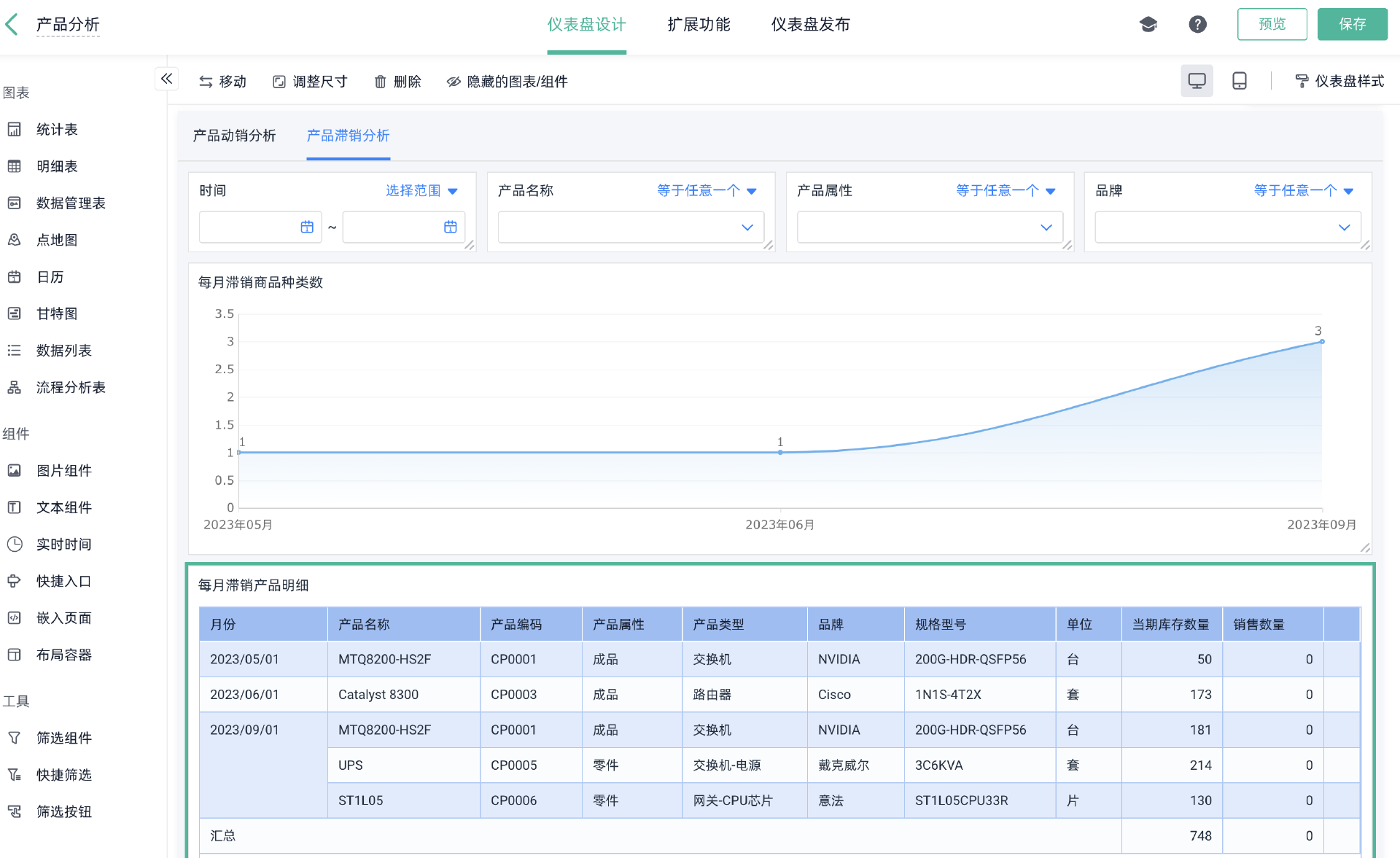Image resolution: width=1400 pixels, height=858 pixels.
Task: Click the back arrow next to 产品分析
Action: pyautogui.click(x=12, y=25)
